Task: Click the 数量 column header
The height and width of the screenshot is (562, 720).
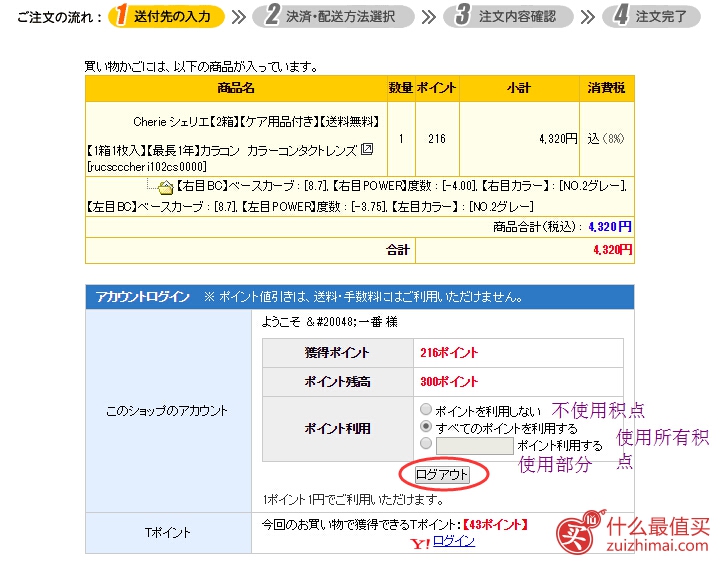Action: click(401, 88)
